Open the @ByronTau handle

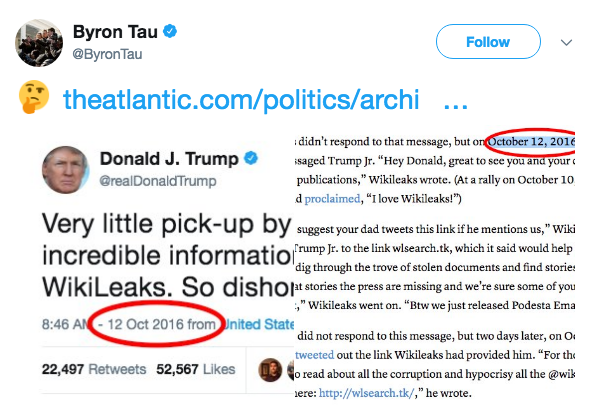(107, 54)
